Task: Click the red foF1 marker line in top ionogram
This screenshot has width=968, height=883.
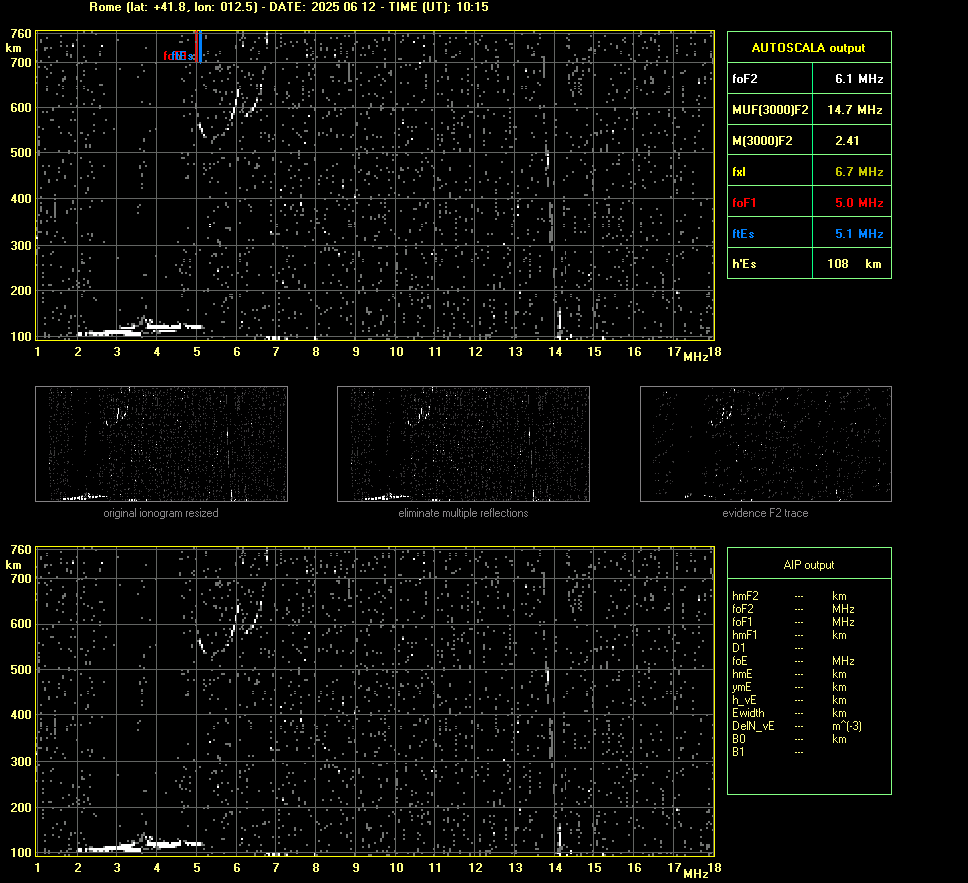Action: click(196, 46)
